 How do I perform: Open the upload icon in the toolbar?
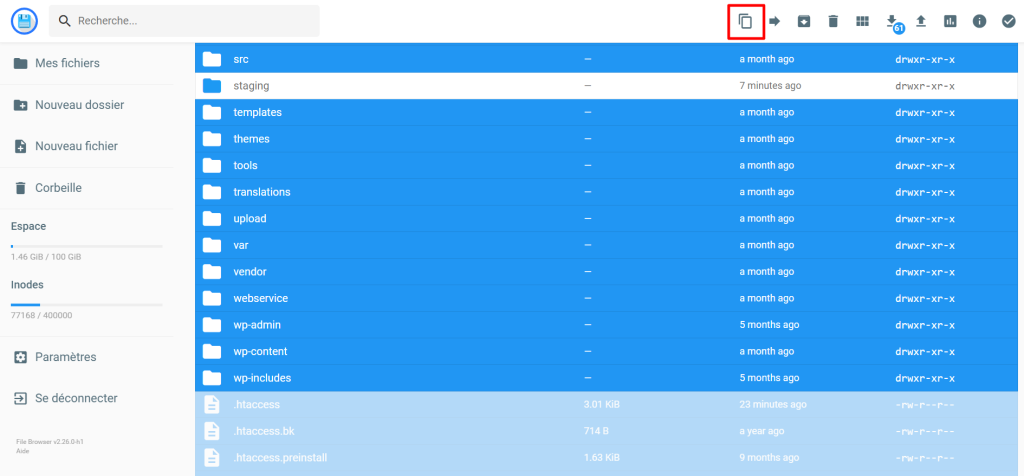point(921,21)
